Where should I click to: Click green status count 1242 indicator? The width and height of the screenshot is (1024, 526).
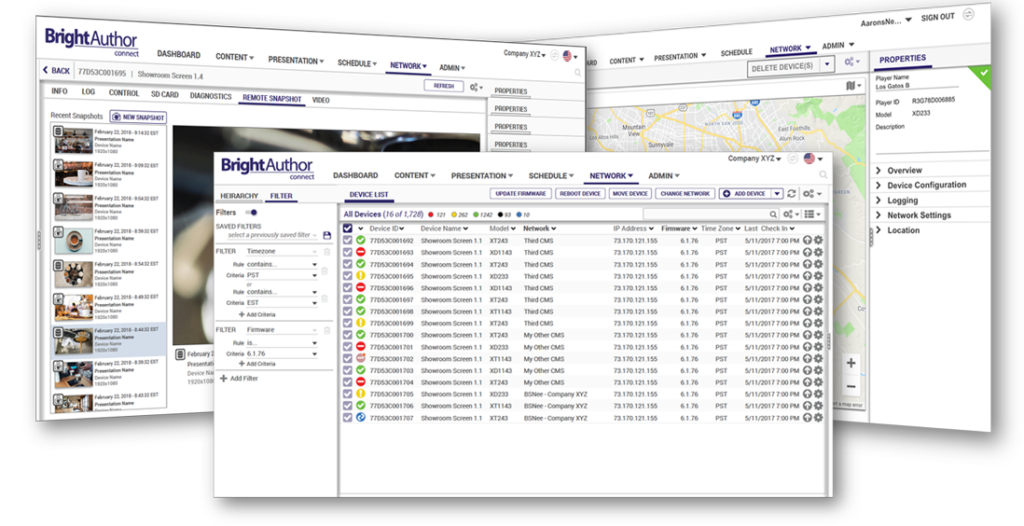click(x=483, y=214)
